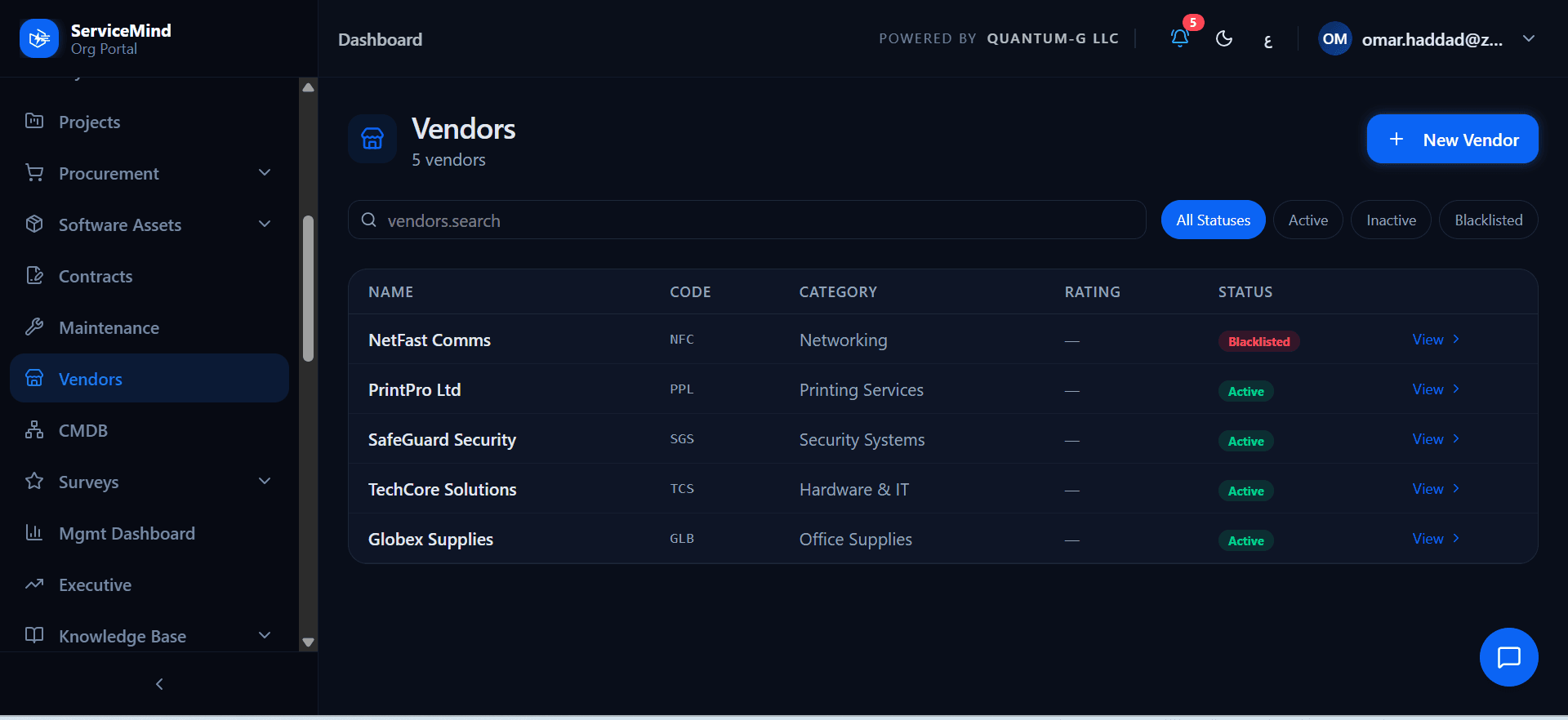View SafeGuard Security vendor details
The width and height of the screenshot is (1568, 720).
tap(1436, 439)
